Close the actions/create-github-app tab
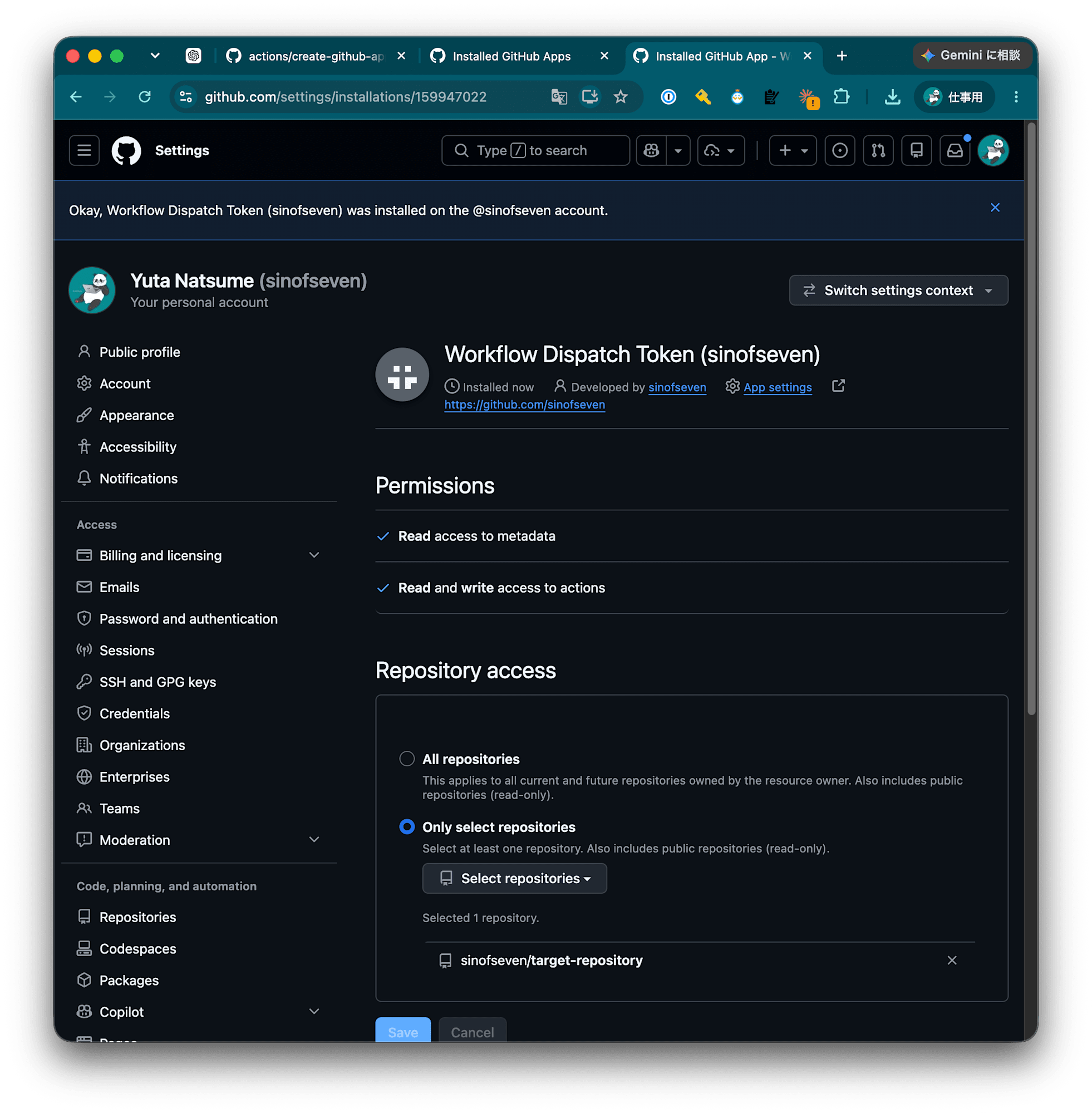The width and height of the screenshot is (1092, 1113). tap(401, 56)
